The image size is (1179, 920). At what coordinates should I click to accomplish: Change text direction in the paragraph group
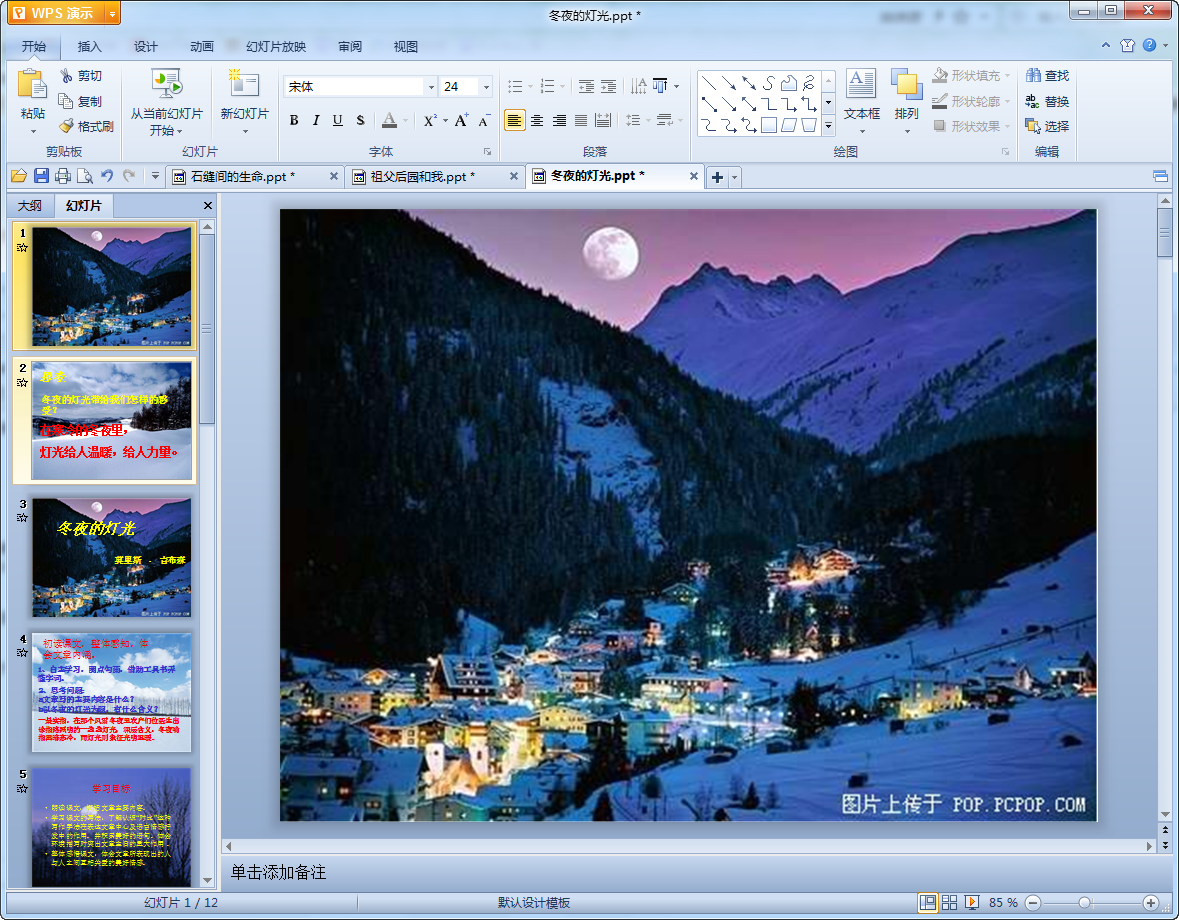pos(638,86)
